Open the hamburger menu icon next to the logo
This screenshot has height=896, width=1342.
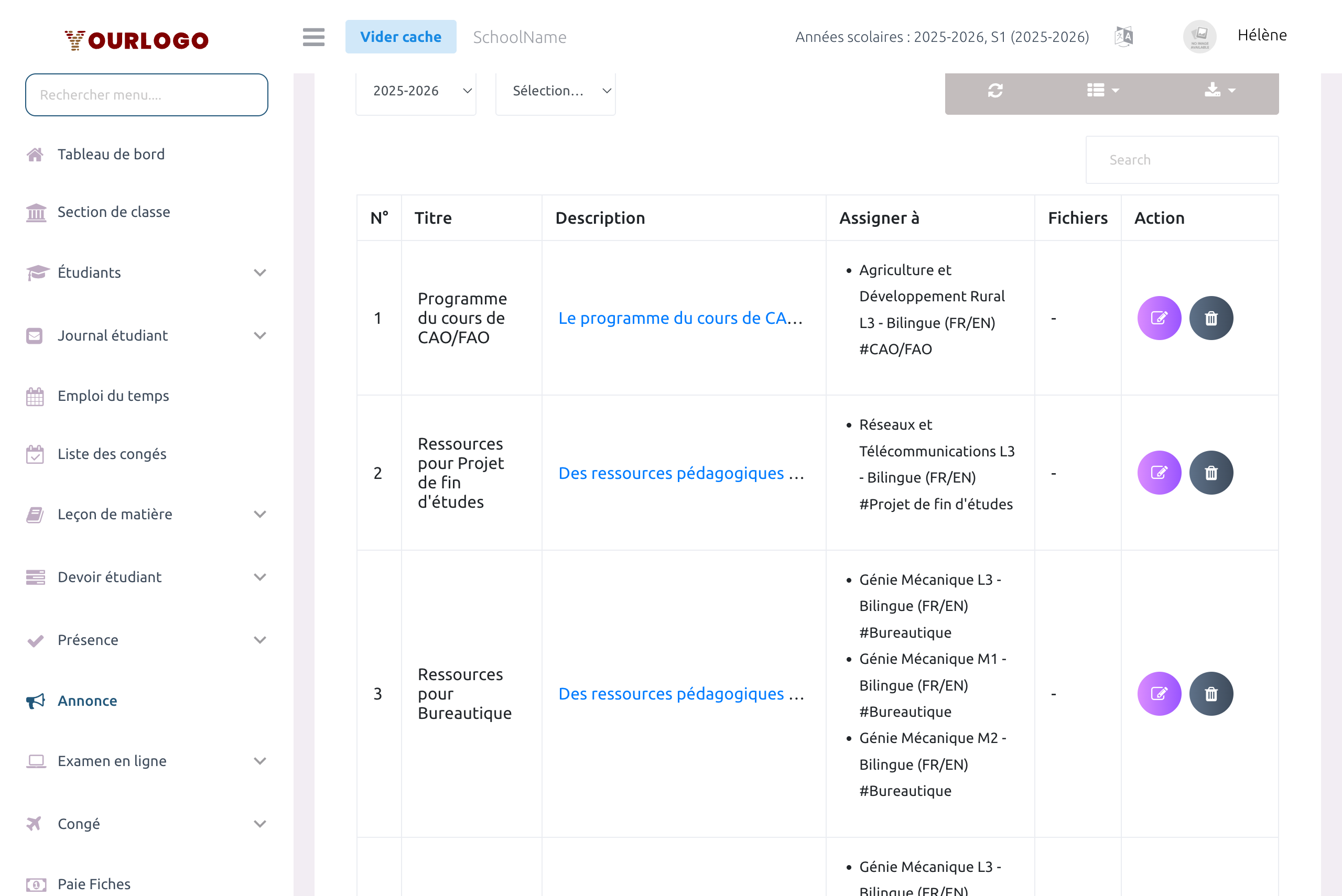coord(313,37)
